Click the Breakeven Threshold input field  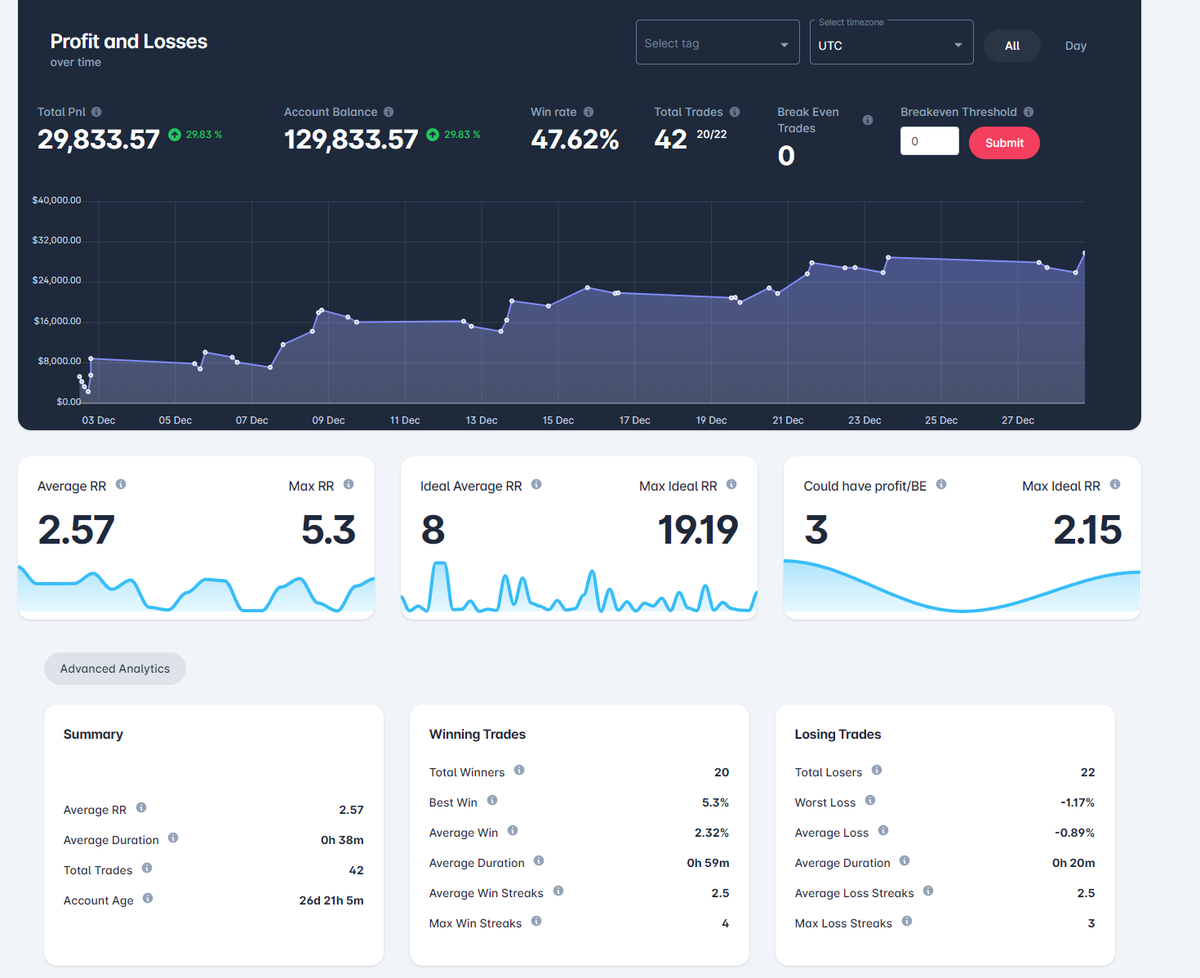click(929, 141)
